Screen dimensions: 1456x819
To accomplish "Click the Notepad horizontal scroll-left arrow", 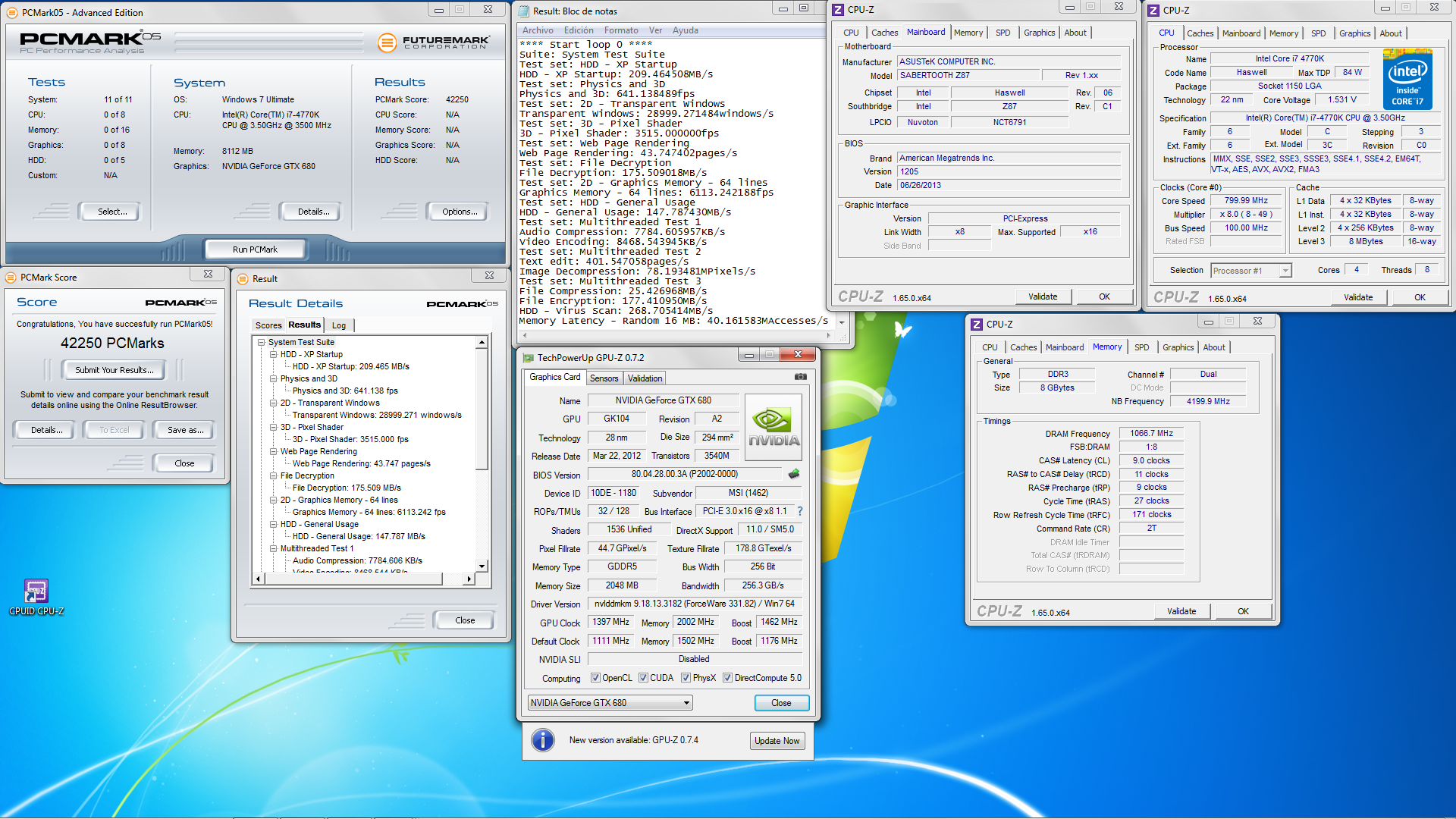I will 525,334.
